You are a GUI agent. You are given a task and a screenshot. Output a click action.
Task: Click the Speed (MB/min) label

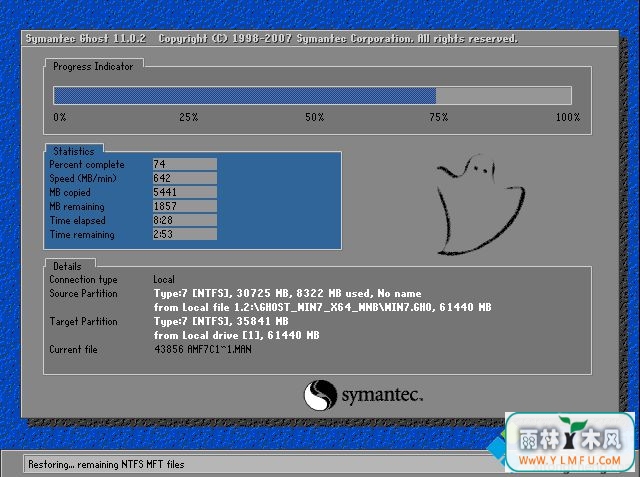(83, 178)
